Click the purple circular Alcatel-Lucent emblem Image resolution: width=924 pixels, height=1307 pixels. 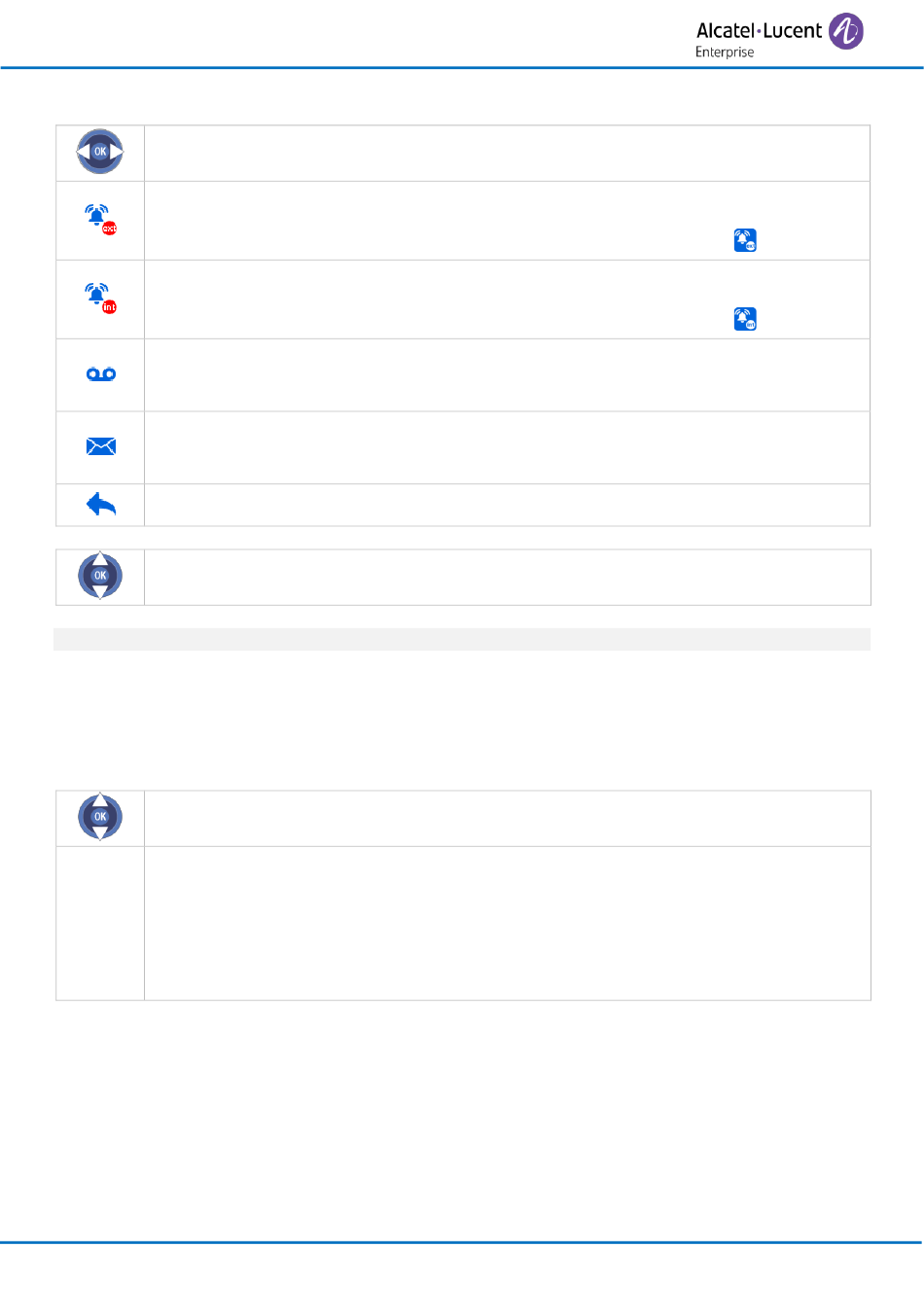846,31
